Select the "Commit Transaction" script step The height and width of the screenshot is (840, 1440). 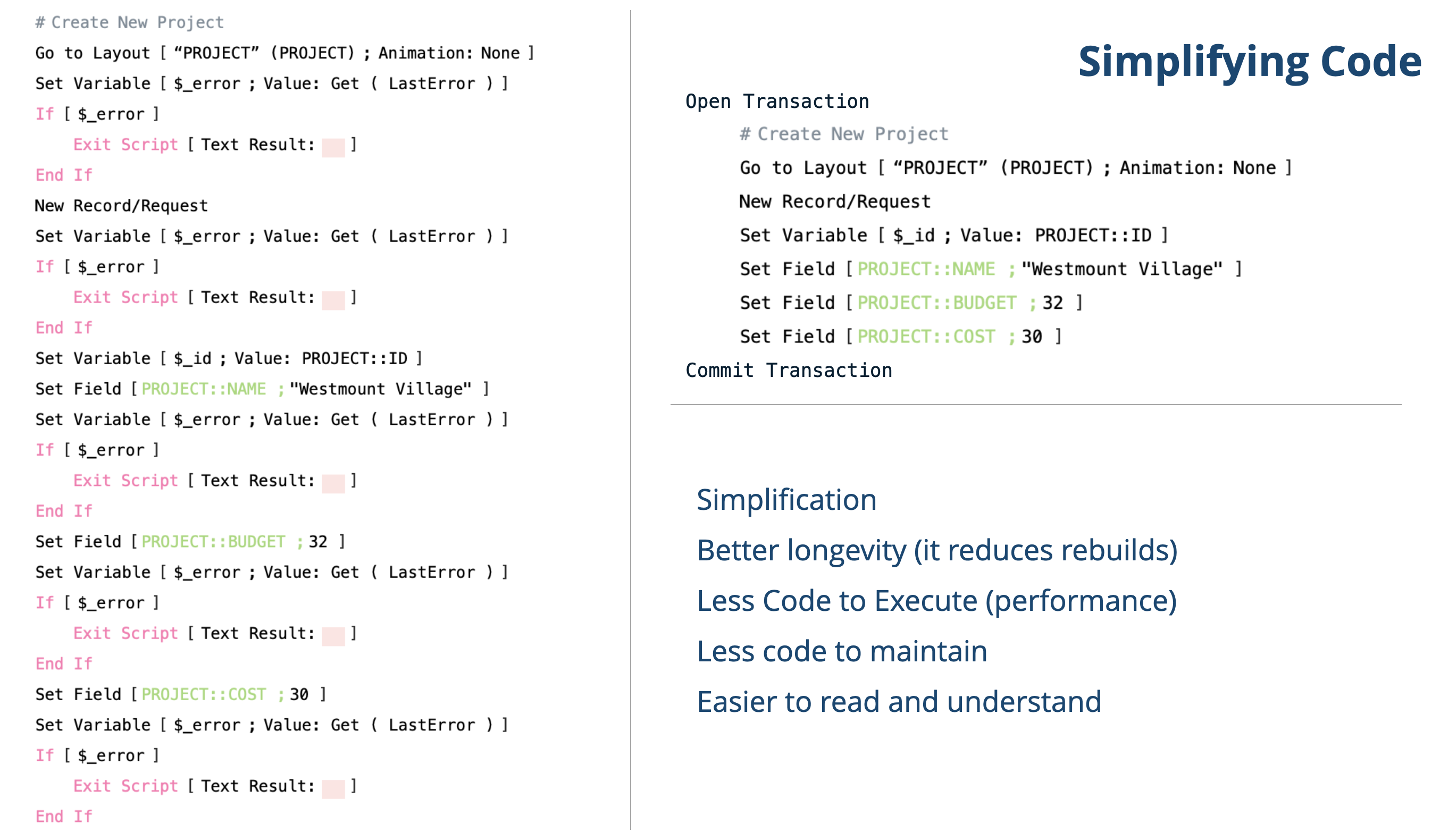click(x=789, y=370)
